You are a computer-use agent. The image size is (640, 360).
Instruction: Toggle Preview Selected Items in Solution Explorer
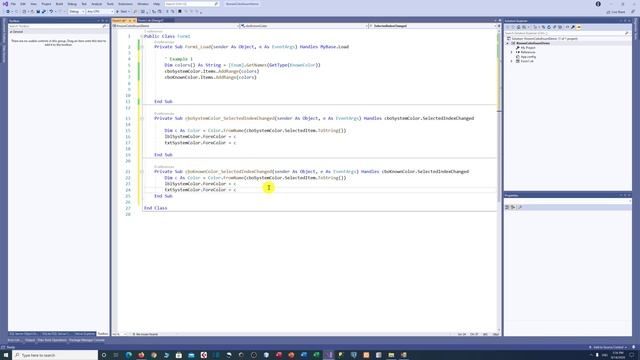point(579,27)
